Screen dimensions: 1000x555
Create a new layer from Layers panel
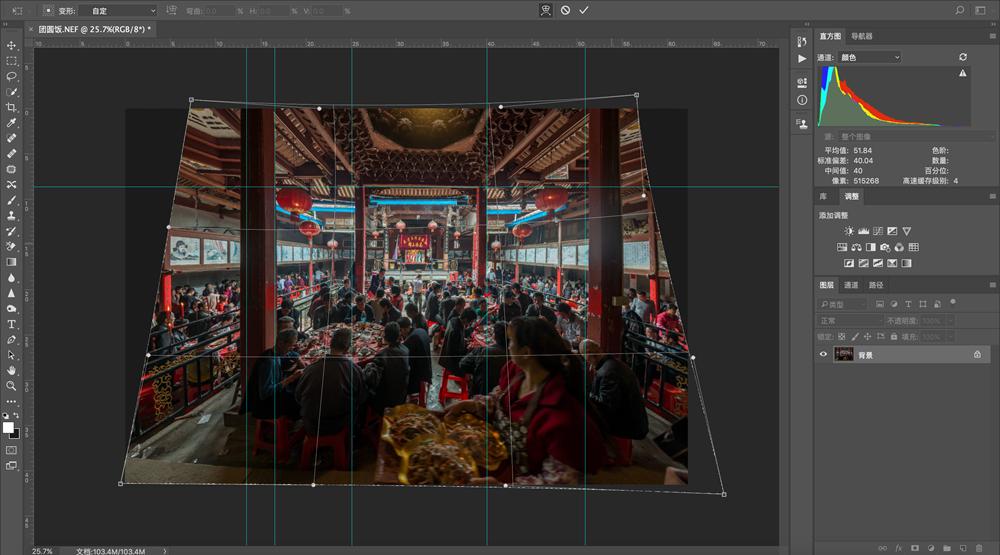pyautogui.click(x=964, y=548)
